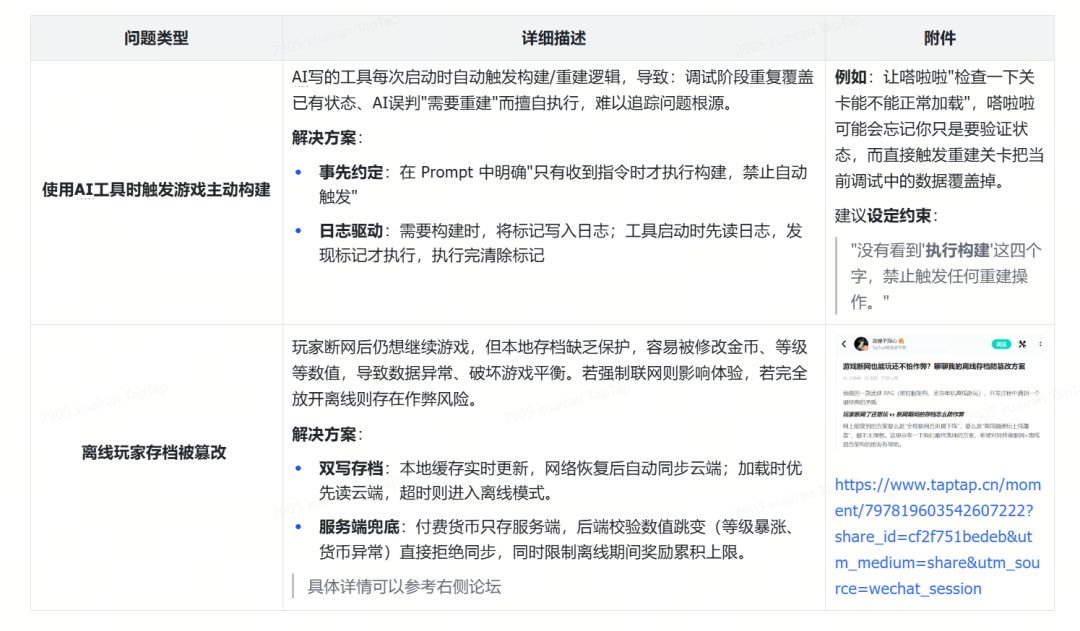Open the forum post screenshot thumbnail
This screenshot has width=1080, height=631.
pos(939,393)
